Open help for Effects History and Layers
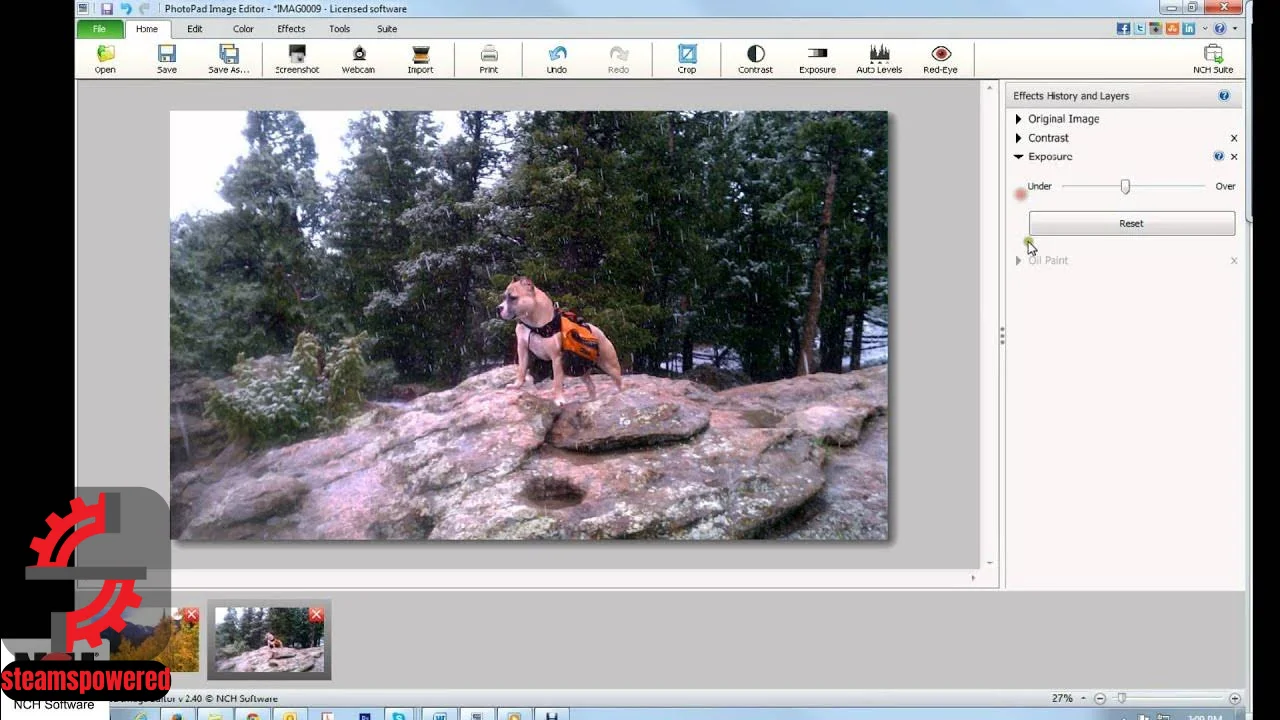The width and height of the screenshot is (1280, 720). point(1224,96)
